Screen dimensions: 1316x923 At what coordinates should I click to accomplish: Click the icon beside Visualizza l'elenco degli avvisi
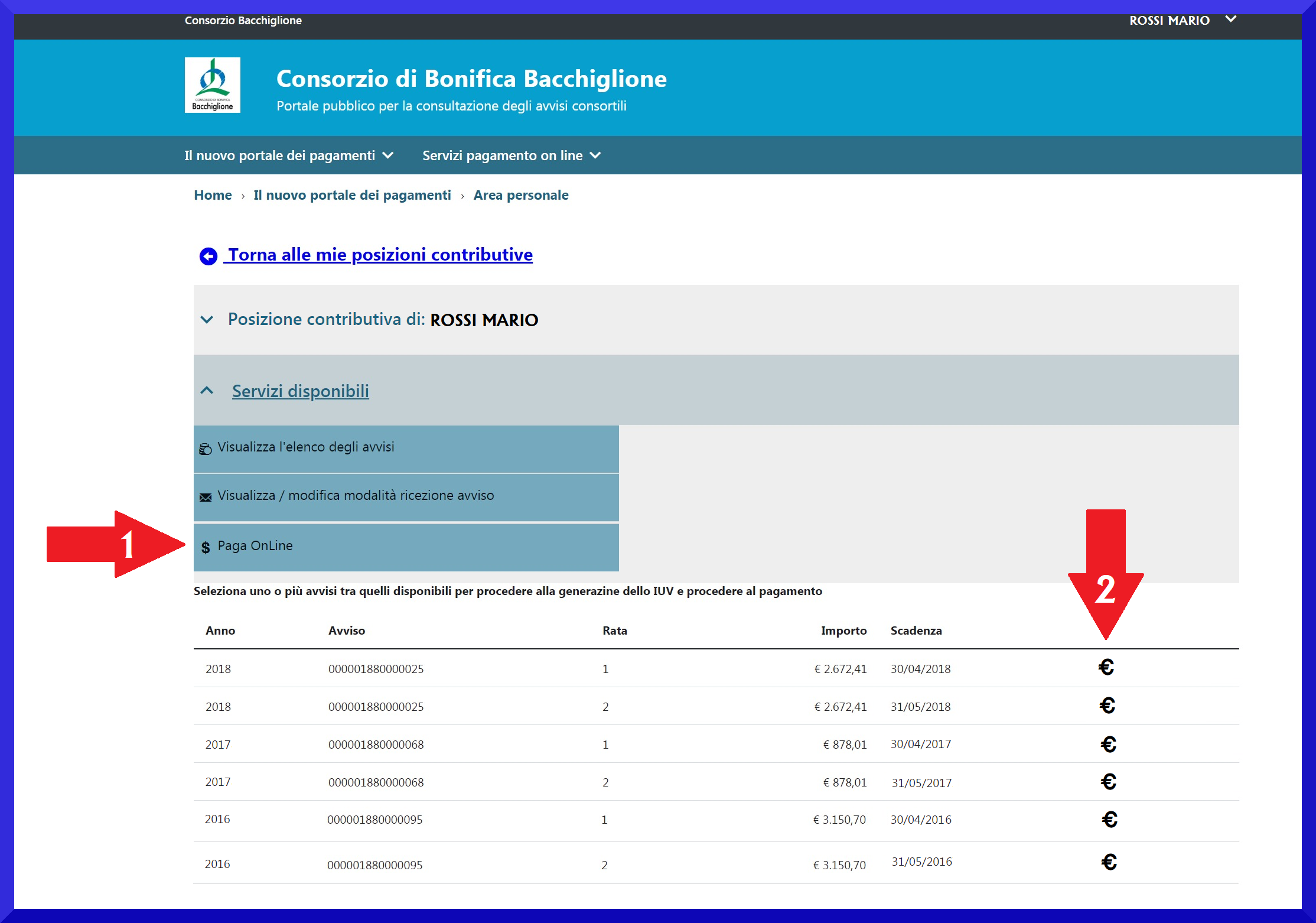tap(205, 448)
